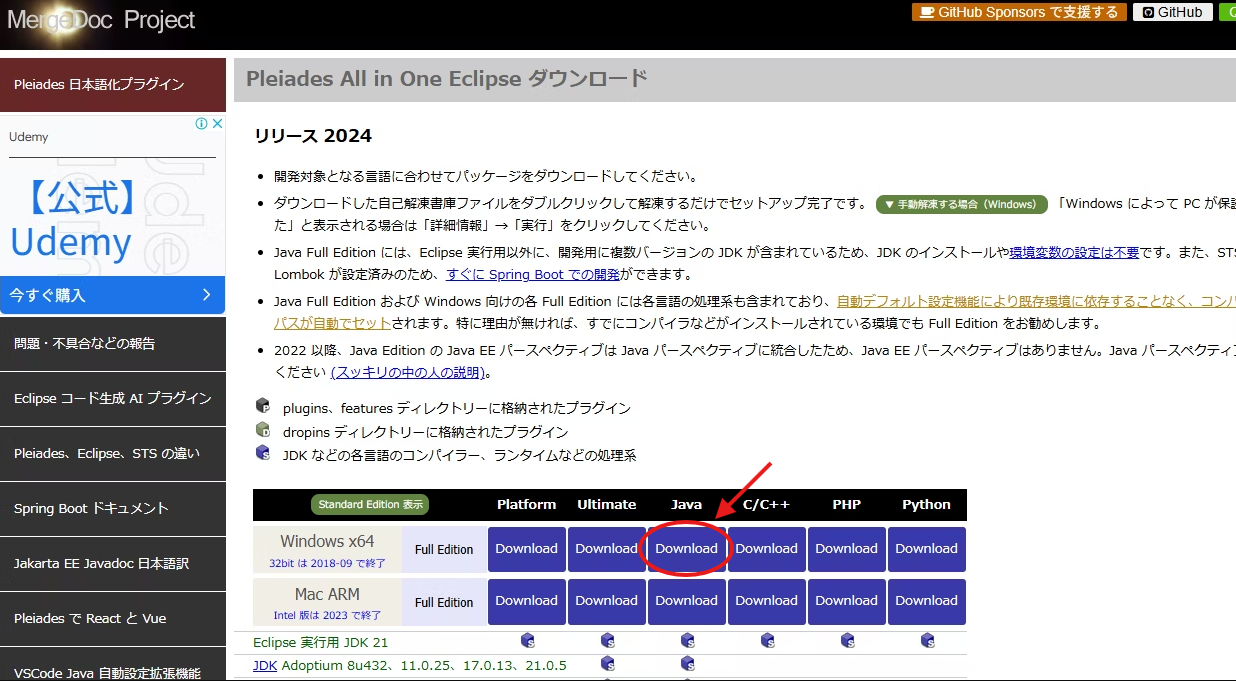Screen dimensions: 1236x681
Task: Close the Udemy advertisement
Action: pyautogui.click(x=217, y=123)
